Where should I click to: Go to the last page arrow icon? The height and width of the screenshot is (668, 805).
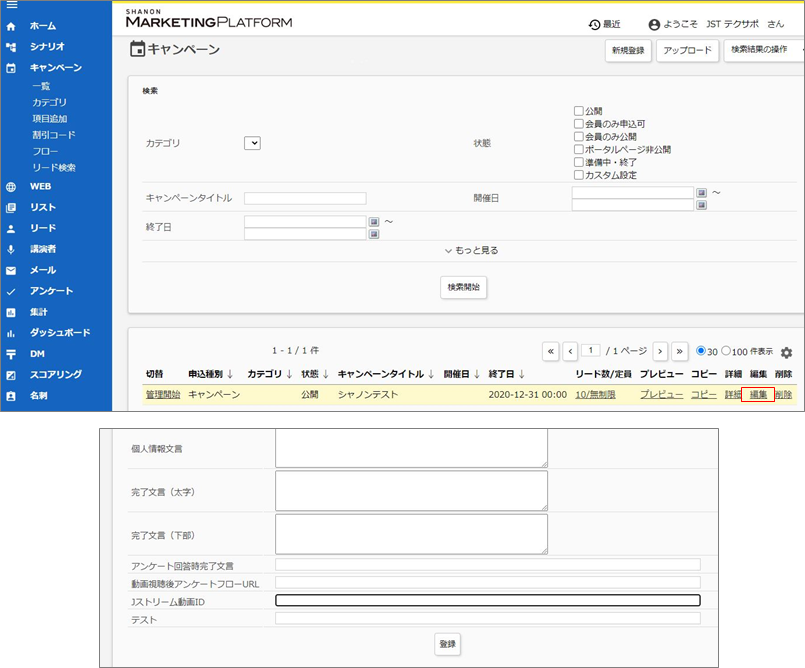(680, 351)
